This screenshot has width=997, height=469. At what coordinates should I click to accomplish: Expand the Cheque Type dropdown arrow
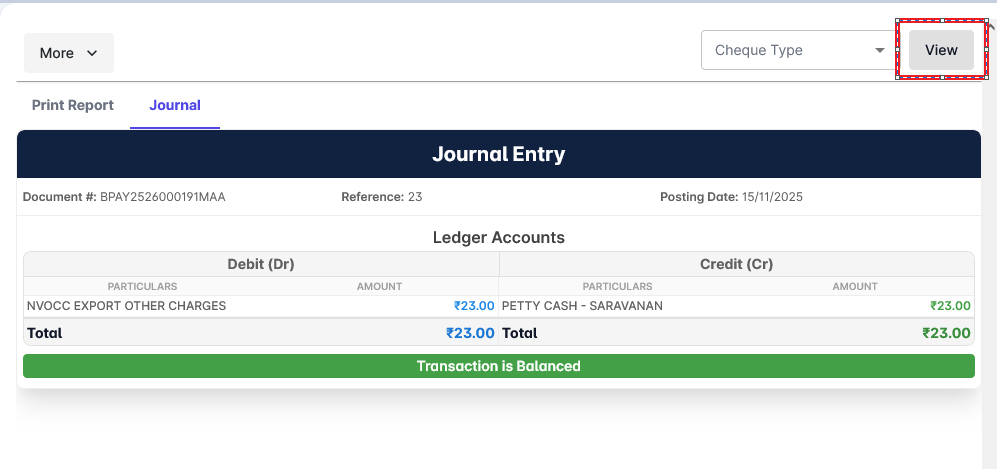pyautogui.click(x=880, y=50)
